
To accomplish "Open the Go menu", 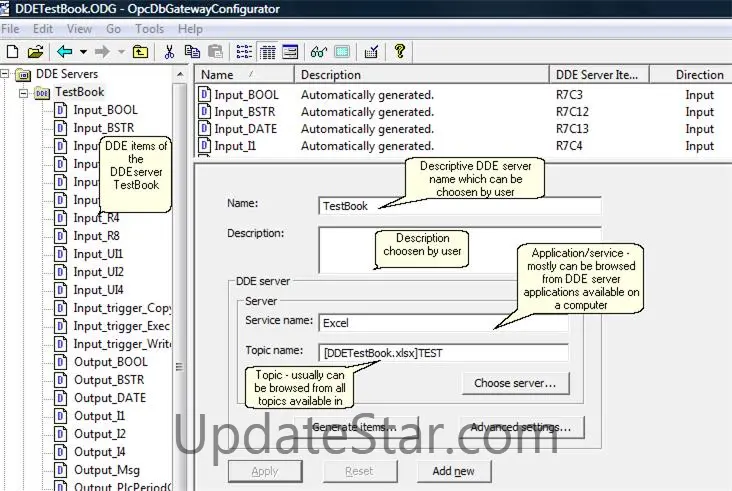I will (113, 29).
